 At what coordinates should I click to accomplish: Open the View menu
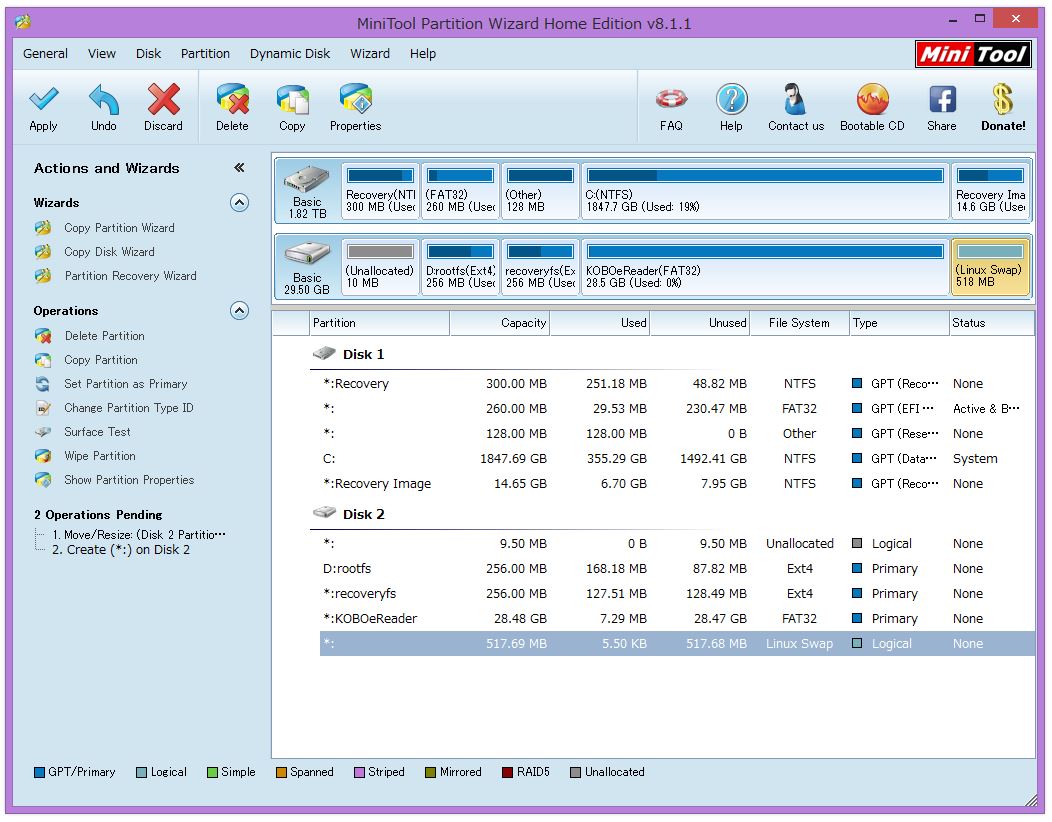click(x=101, y=54)
